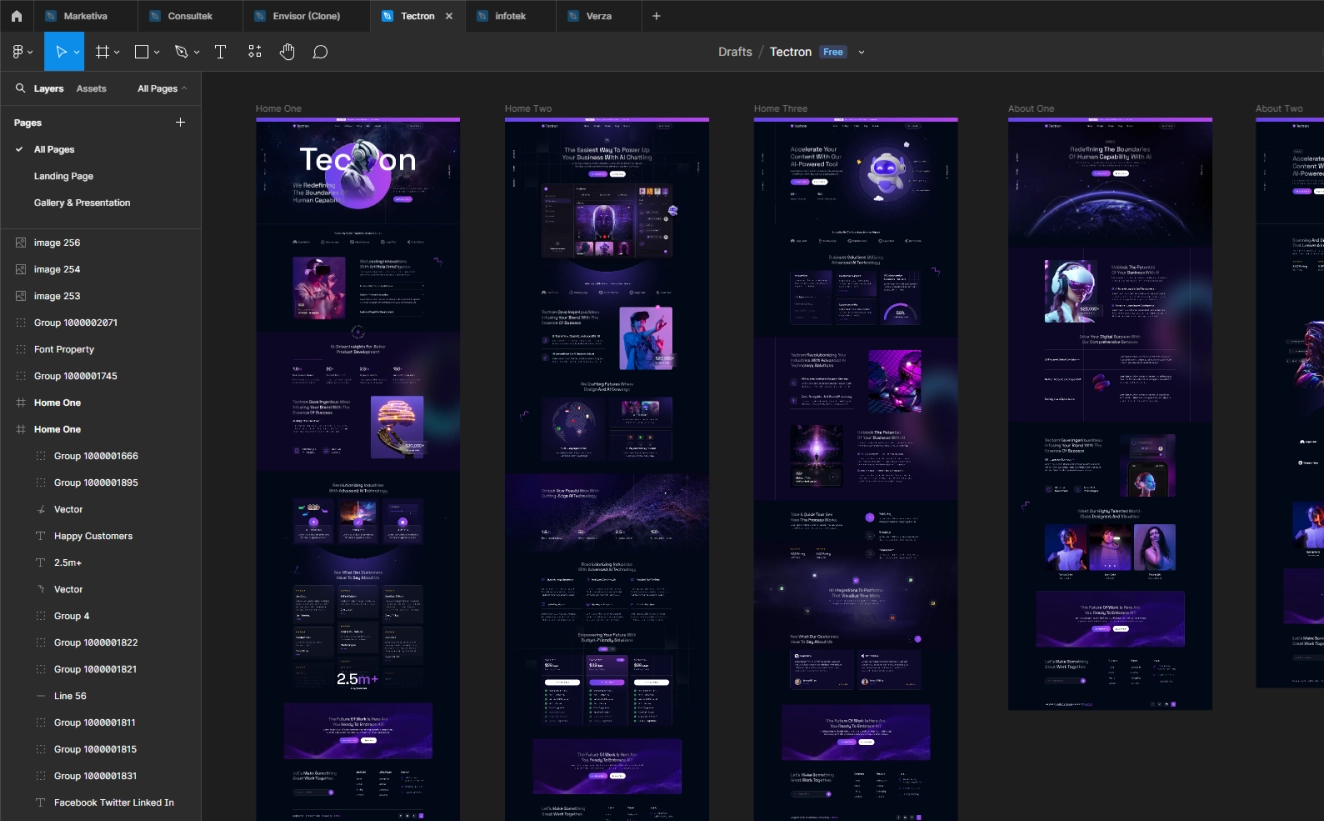
Task: Open the Pen tool options chevron
Action: (x=196, y=52)
